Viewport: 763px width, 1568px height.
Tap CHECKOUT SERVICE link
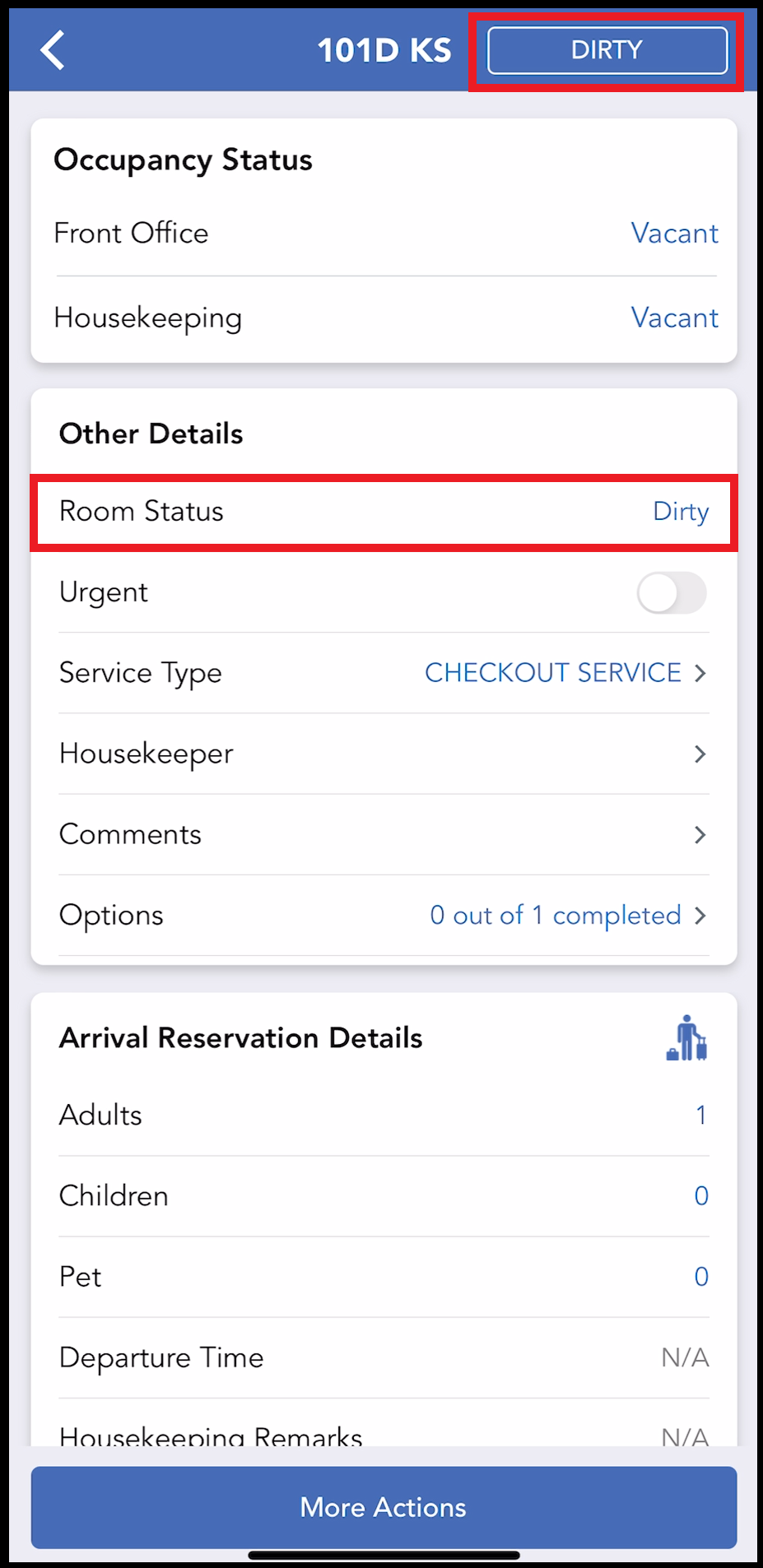coord(552,673)
